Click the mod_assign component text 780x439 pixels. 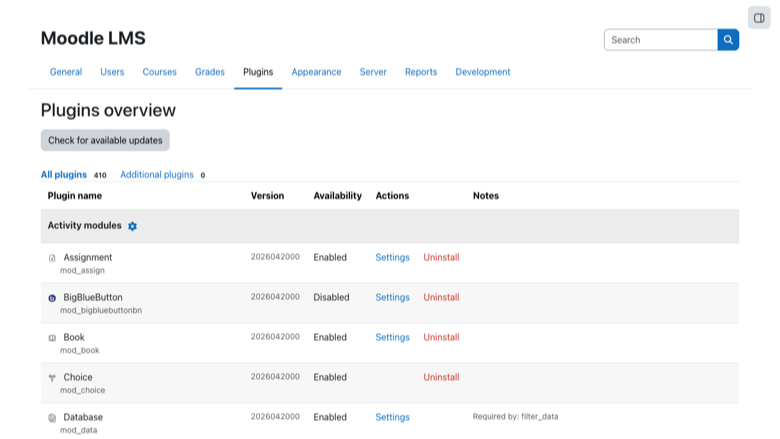coord(82,270)
